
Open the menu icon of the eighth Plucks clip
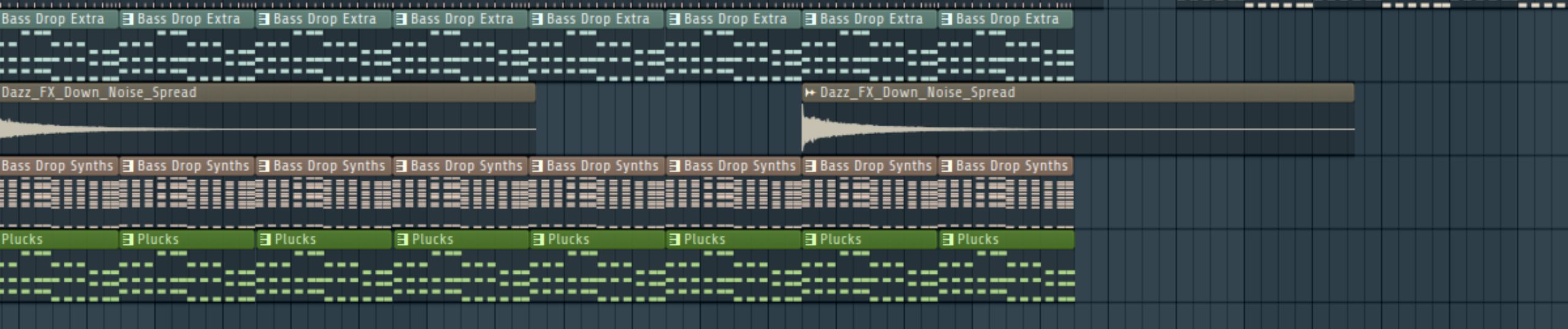pos(947,240)
